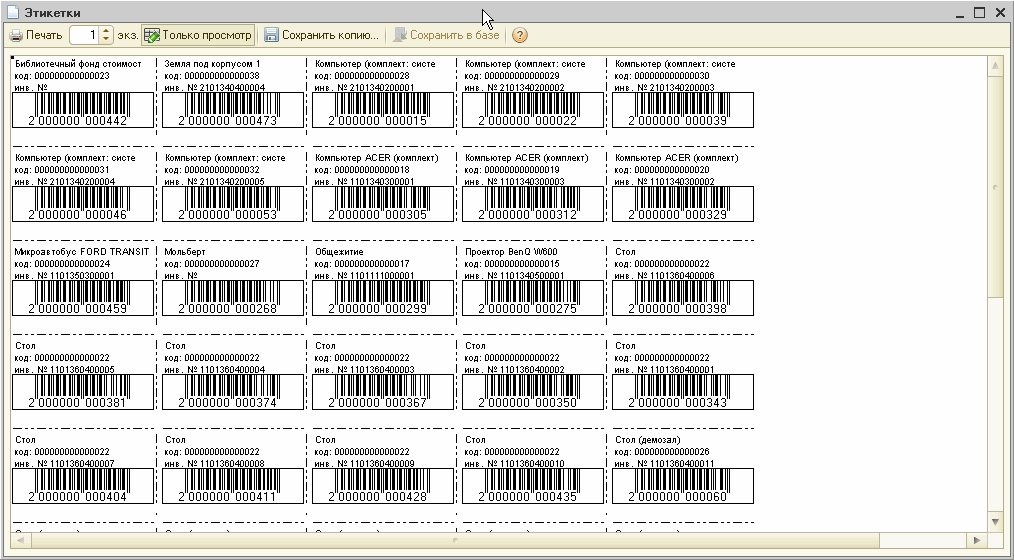
Task: Click label text Общежитие
Action: 339,252
